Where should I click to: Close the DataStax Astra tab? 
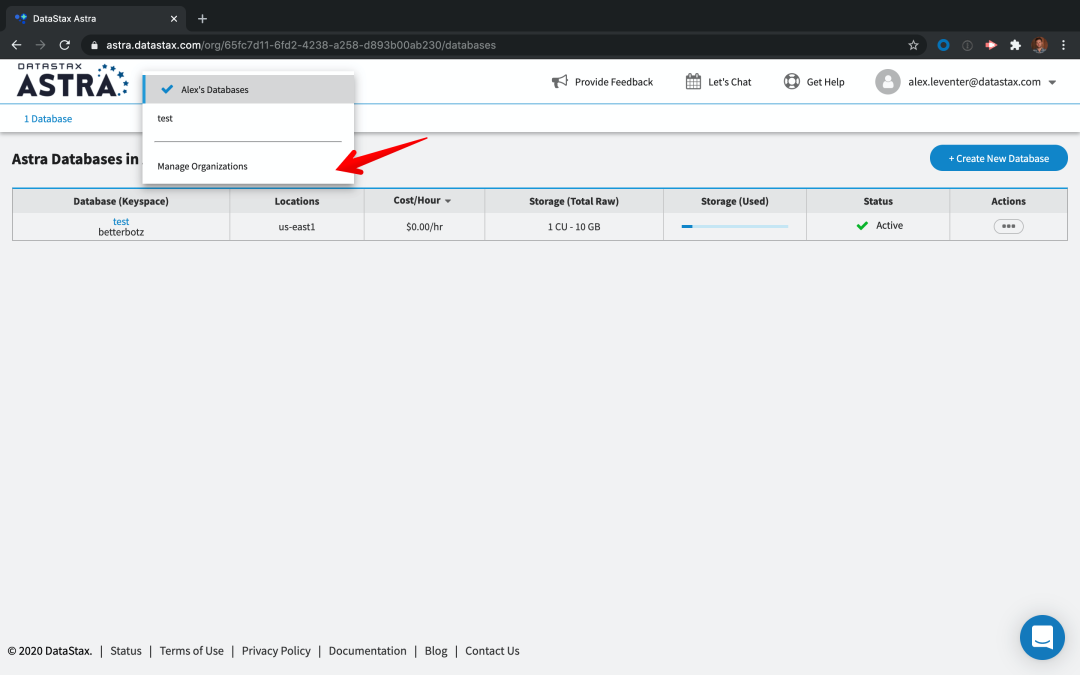click(x=174, y=19)
